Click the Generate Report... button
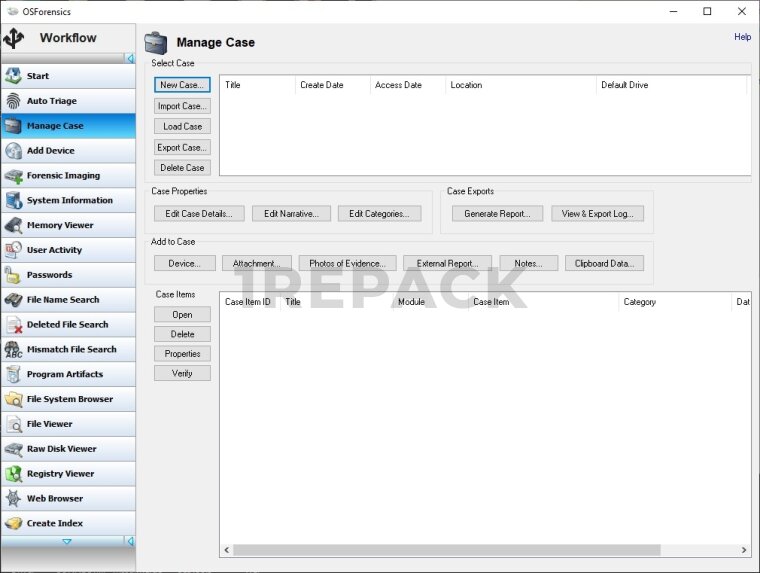Viewport: 760px width, 573px height. tap(497, 213)
